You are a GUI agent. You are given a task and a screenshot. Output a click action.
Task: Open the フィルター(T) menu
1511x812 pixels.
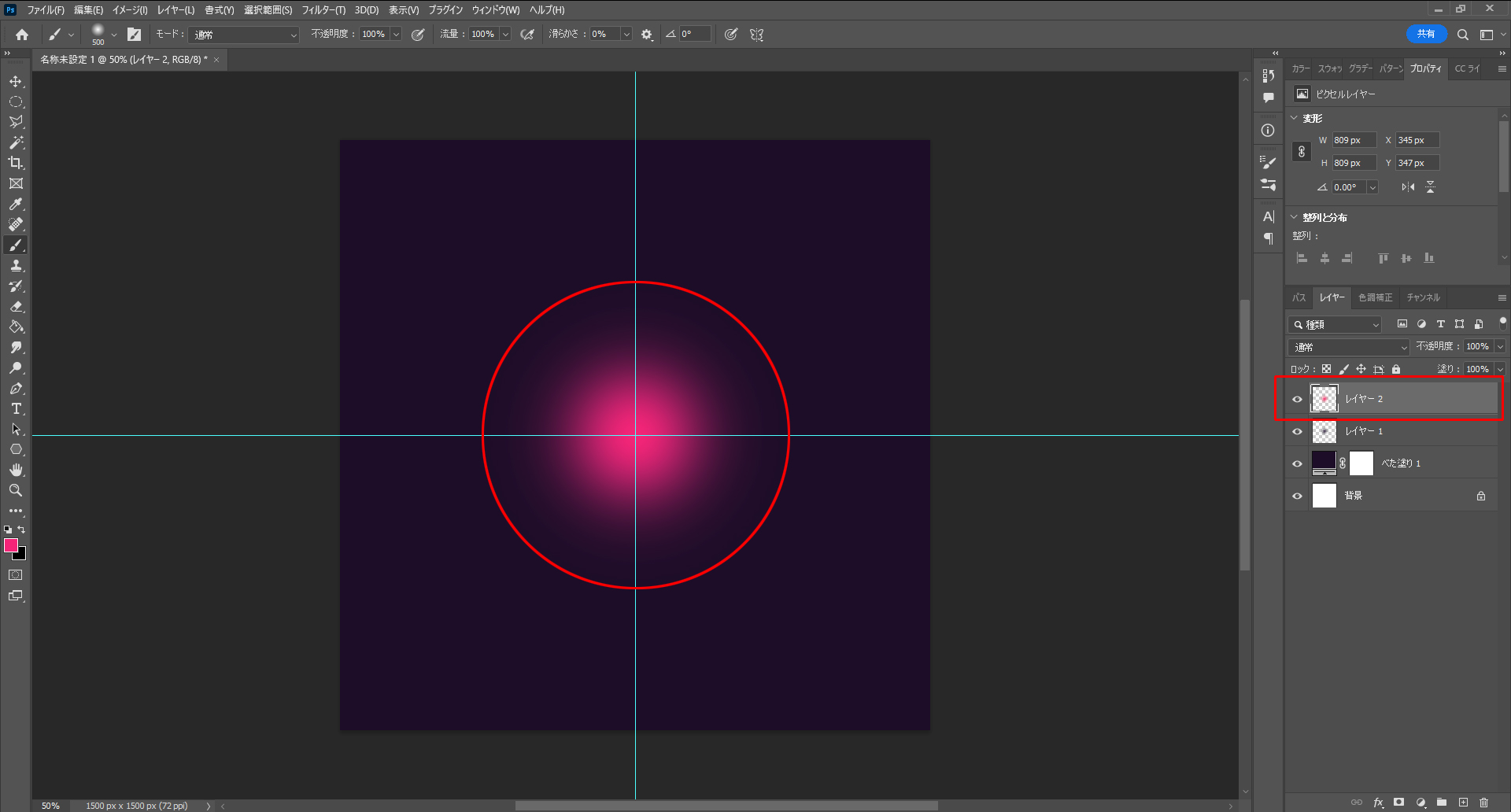pyautogui.click(x=323, y=10)
